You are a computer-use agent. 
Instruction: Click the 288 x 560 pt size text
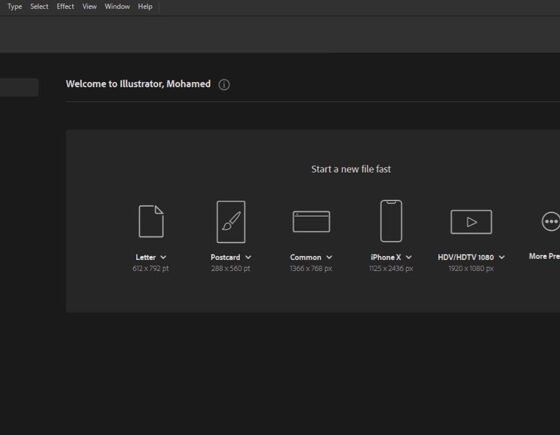point(231,268)
